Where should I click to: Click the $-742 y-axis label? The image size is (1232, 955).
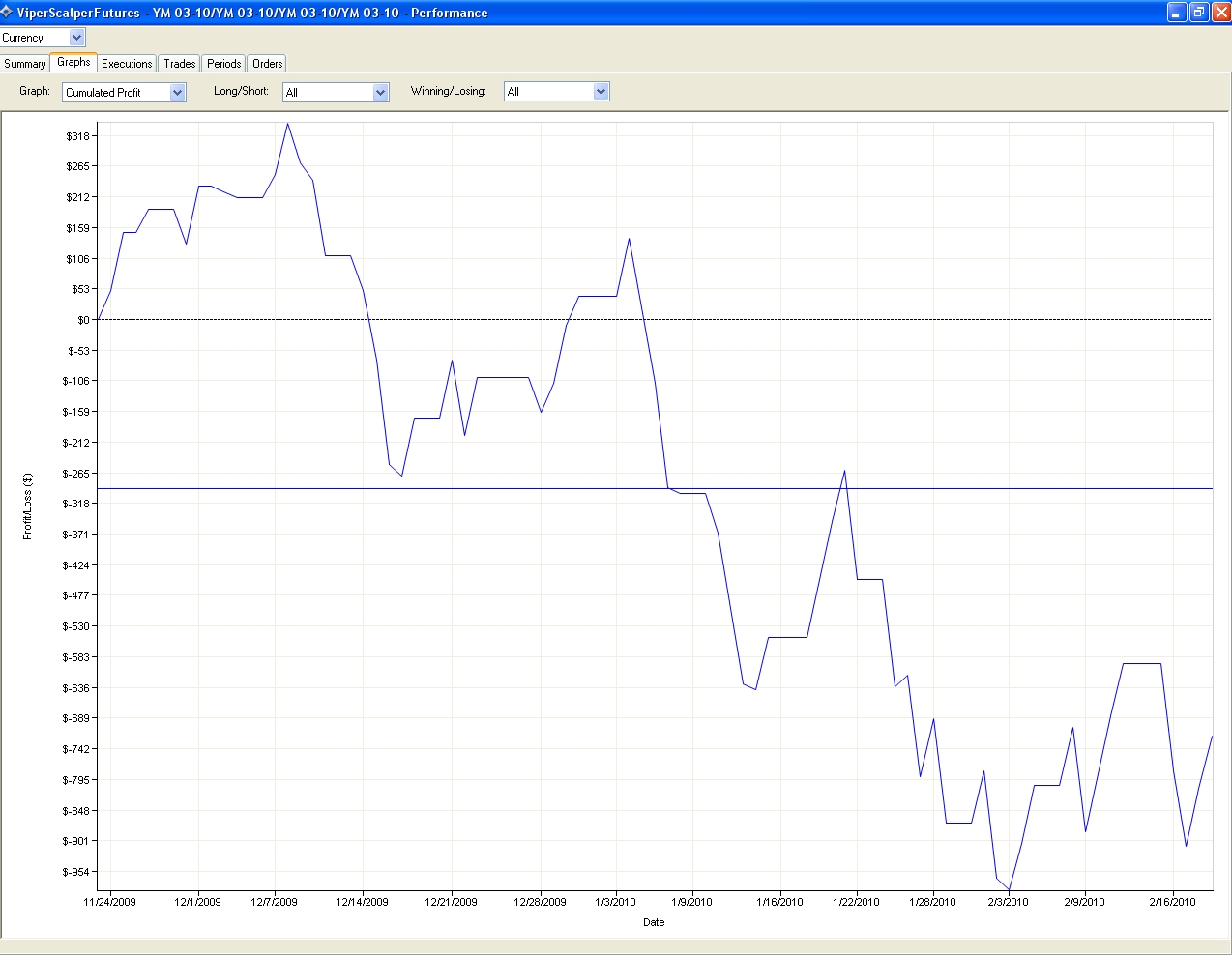(75, 749)
